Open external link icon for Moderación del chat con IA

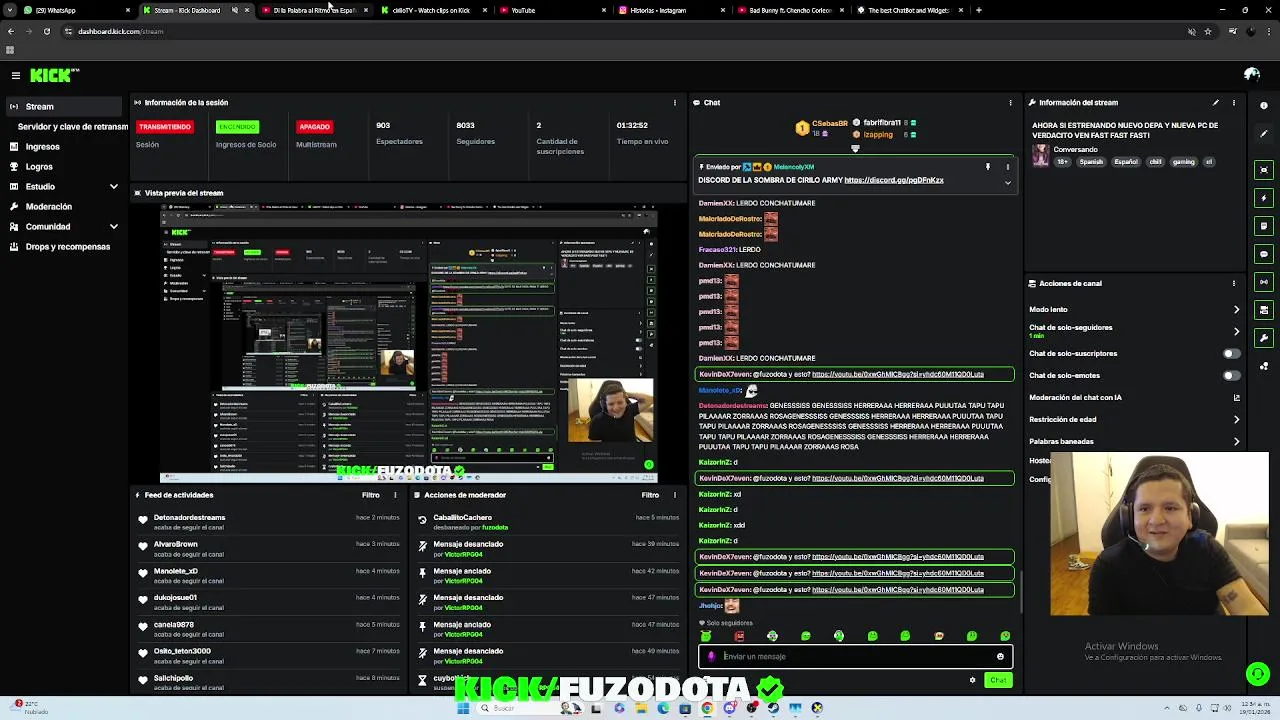pyautogui.click(x=1237, y=397)
